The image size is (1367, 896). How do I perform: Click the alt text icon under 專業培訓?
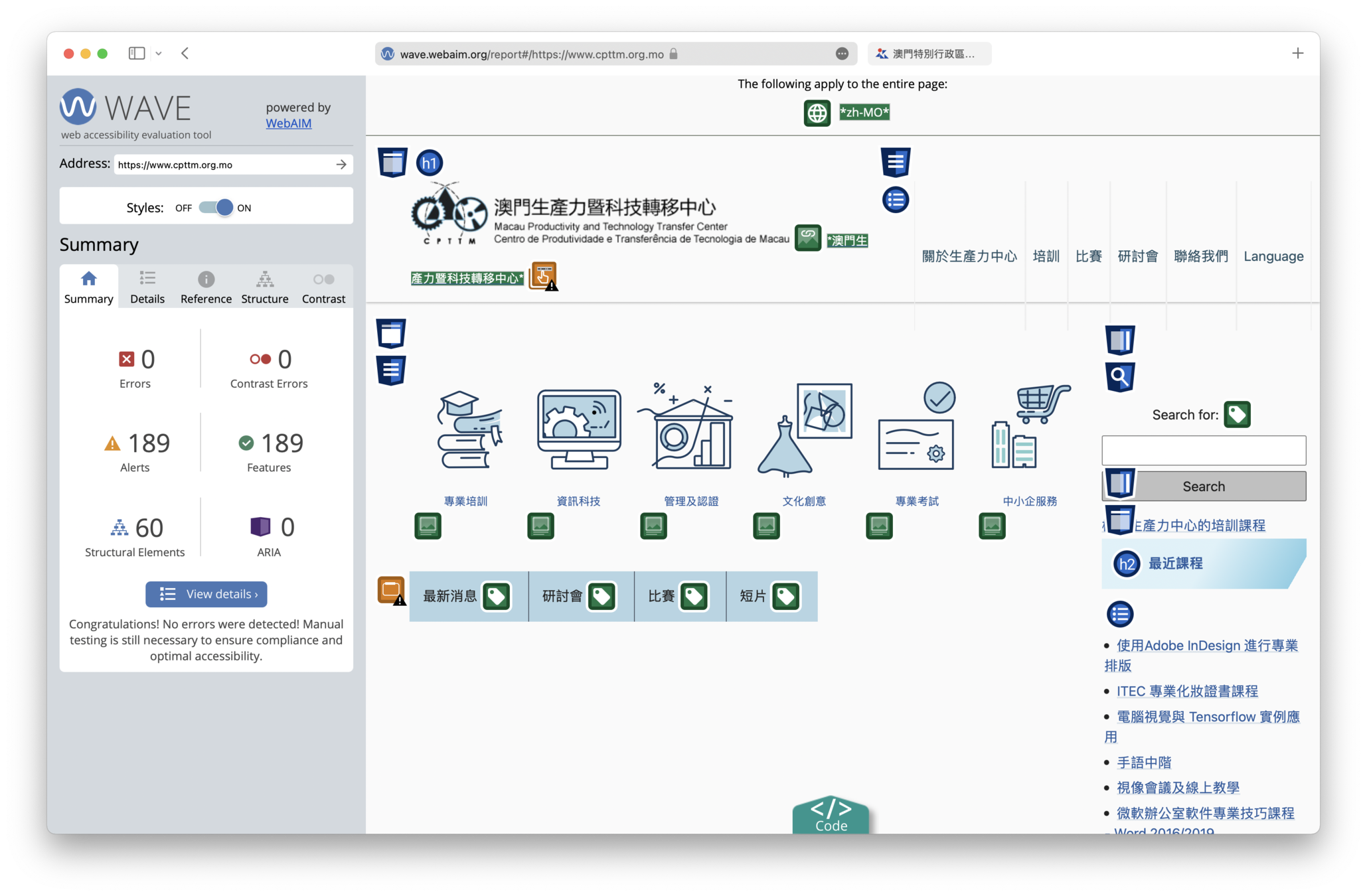point(428,526)
